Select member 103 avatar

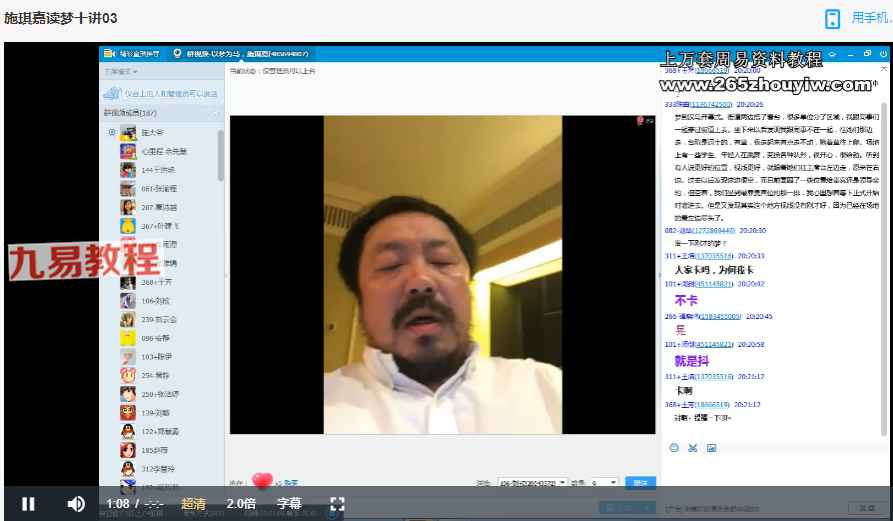(128, 356)
